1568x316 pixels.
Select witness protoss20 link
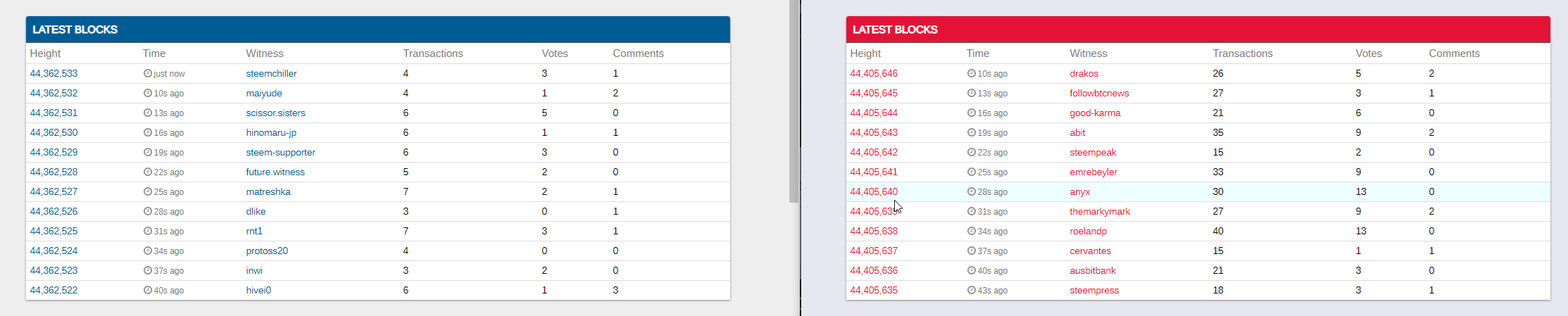tap(267, 251)
